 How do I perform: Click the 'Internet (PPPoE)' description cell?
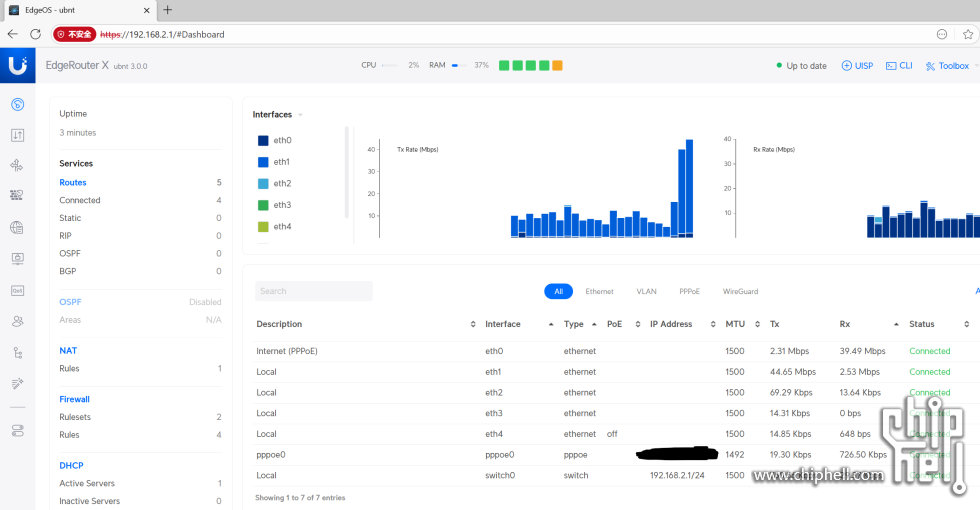(287, 351)
